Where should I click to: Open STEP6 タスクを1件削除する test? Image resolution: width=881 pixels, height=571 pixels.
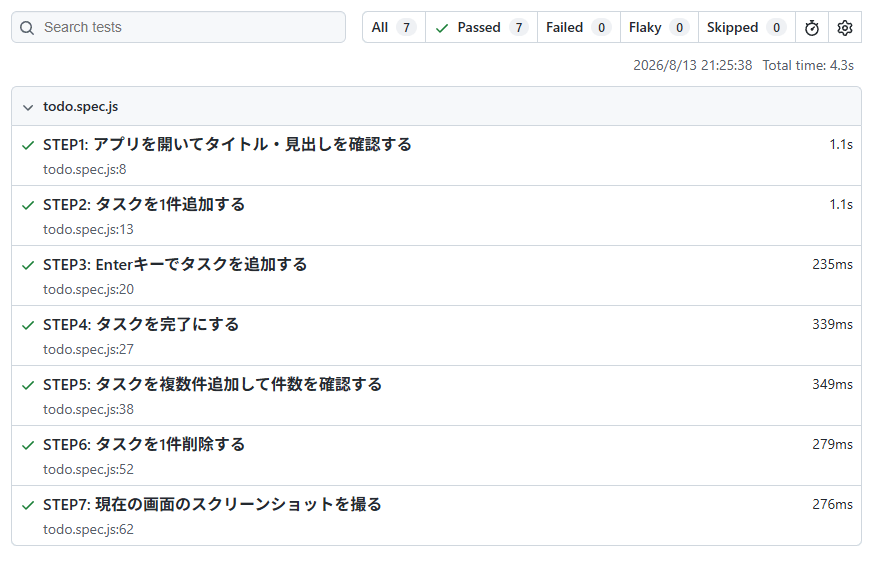coord(144,445)
